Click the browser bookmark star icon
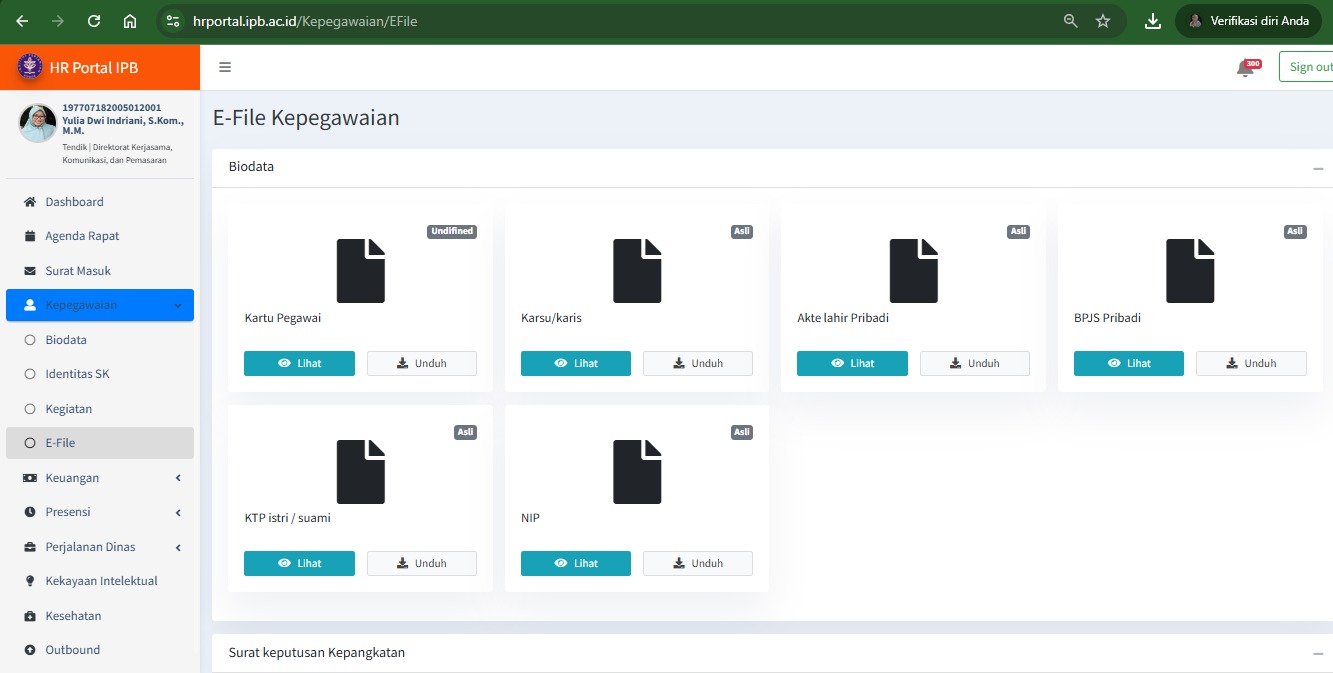 pos(1103,21)
